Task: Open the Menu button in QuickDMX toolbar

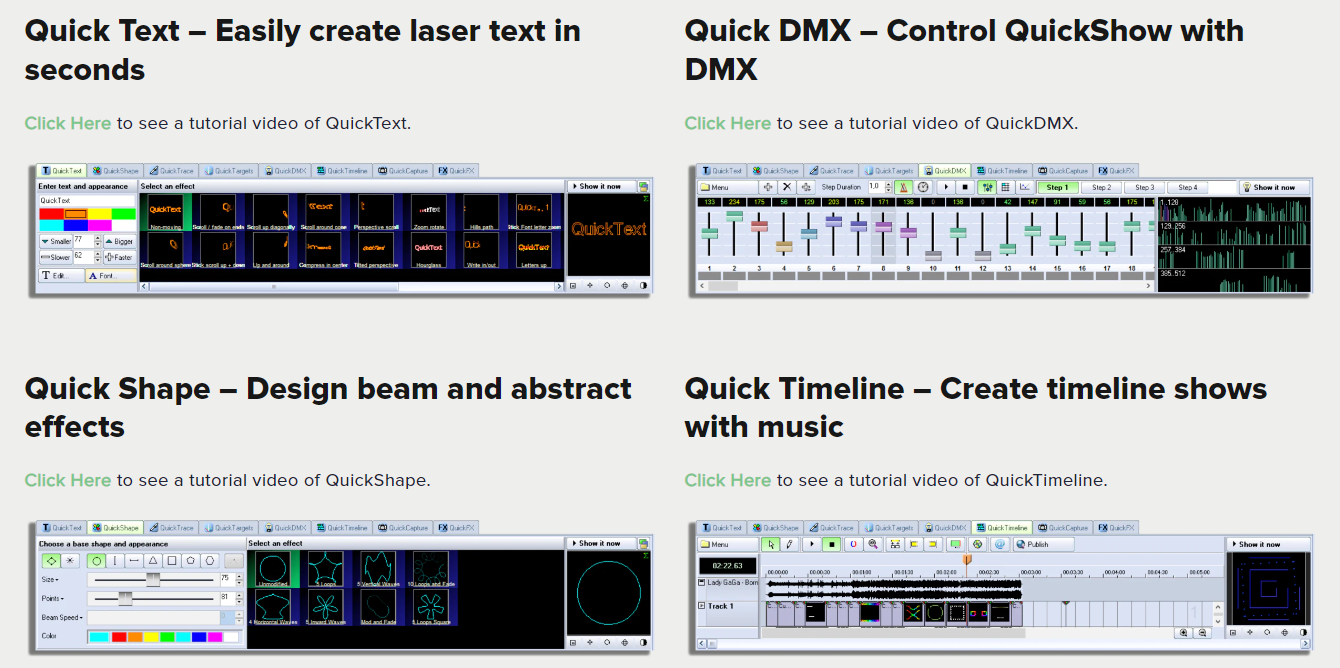Action: pos(727,187)
